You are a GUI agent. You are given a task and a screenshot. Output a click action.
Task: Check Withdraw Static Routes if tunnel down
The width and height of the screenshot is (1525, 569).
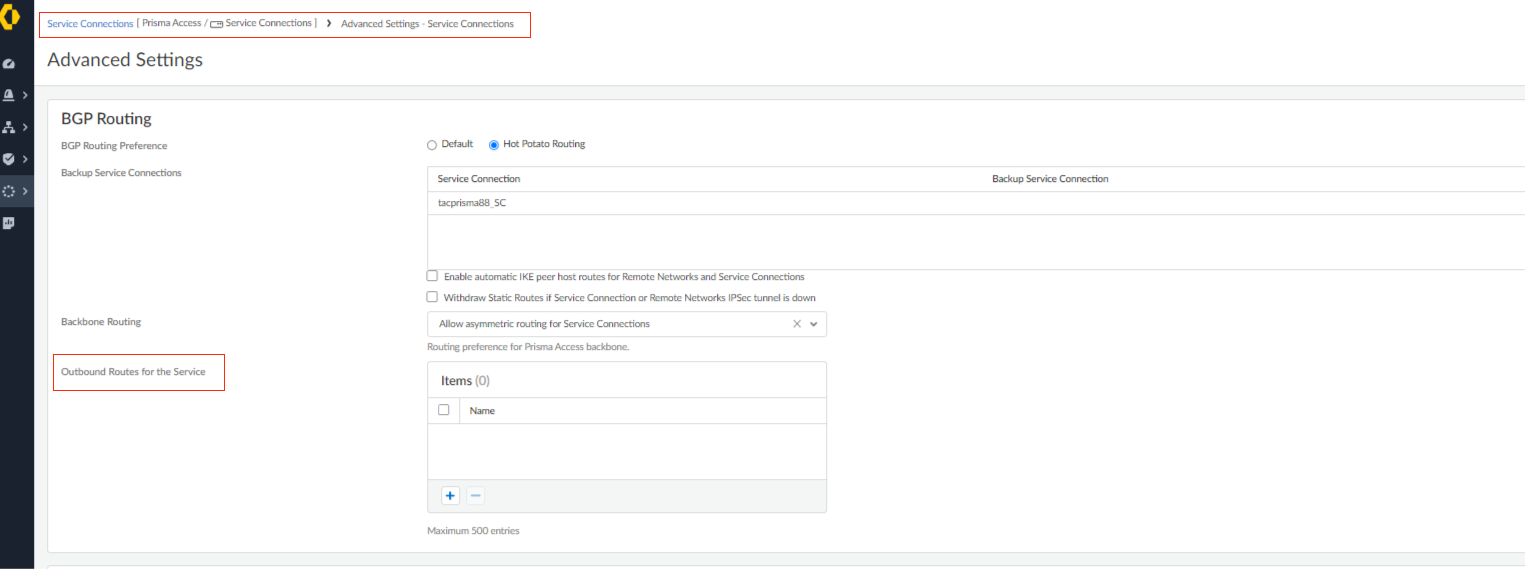pyautogui.click(x=432, y=297)
